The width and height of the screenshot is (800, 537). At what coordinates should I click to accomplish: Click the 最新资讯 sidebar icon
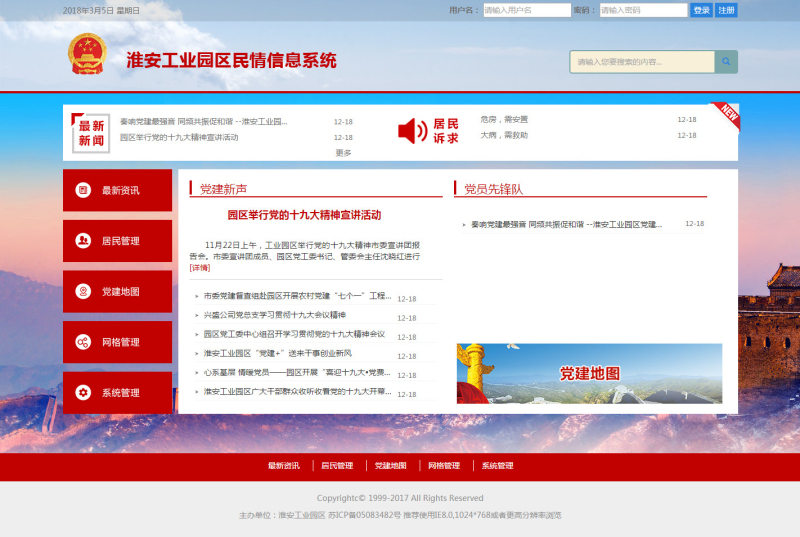(83, 190)
